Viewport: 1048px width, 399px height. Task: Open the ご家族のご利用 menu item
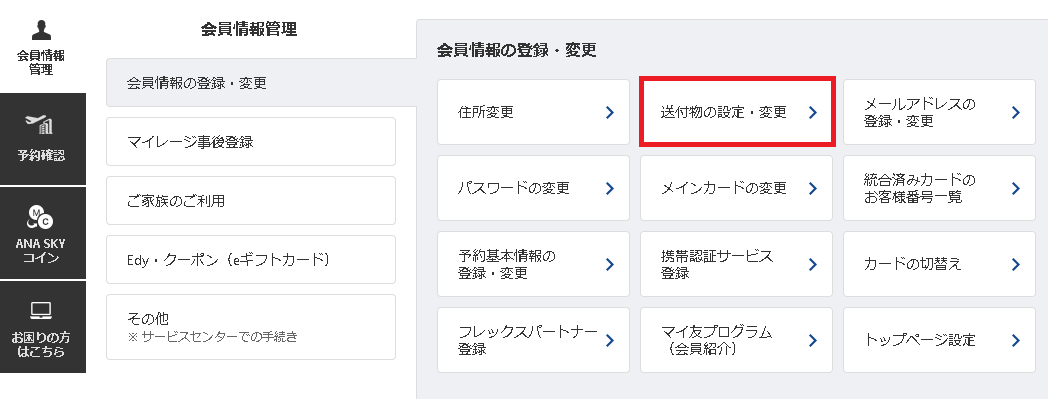coord(251,201)
